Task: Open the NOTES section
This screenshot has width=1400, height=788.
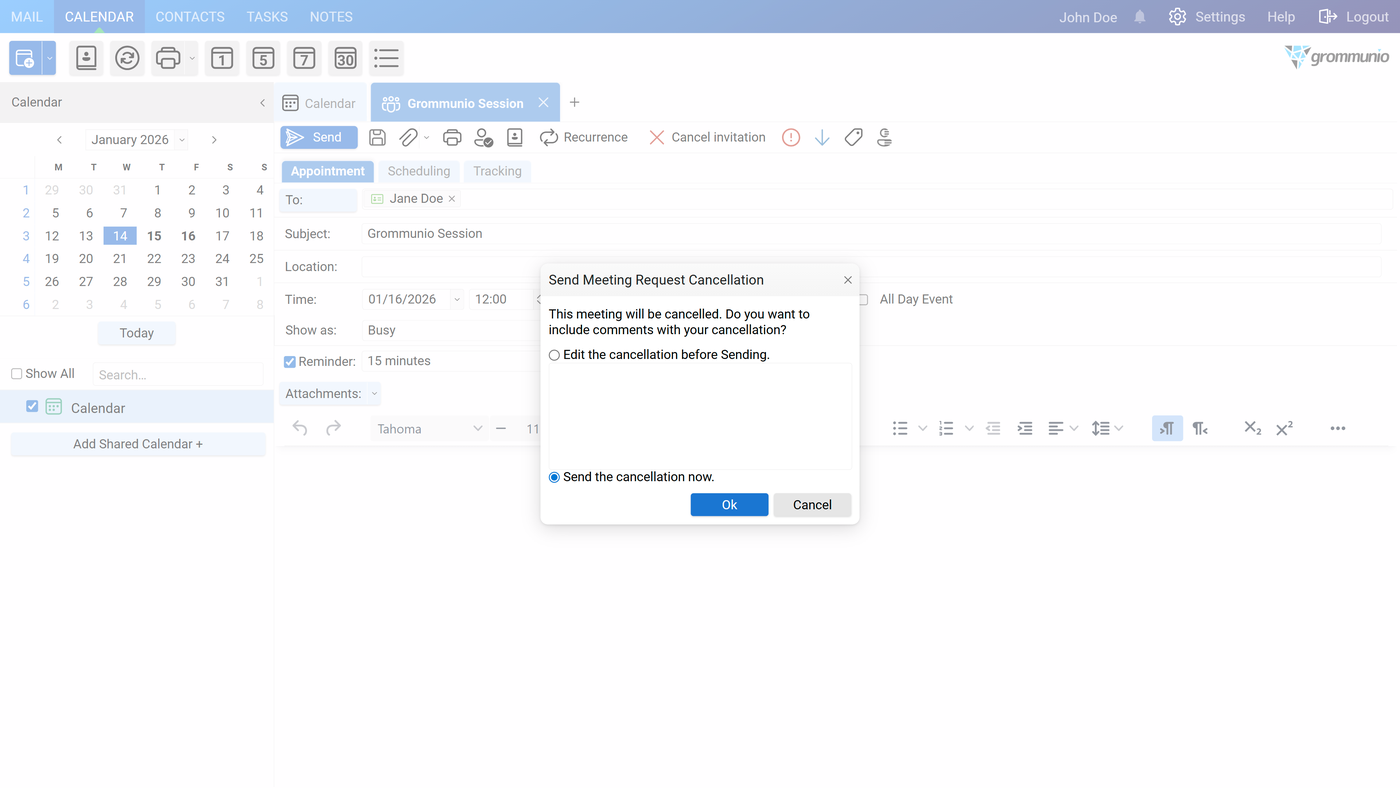Action: tap(331, 17)
